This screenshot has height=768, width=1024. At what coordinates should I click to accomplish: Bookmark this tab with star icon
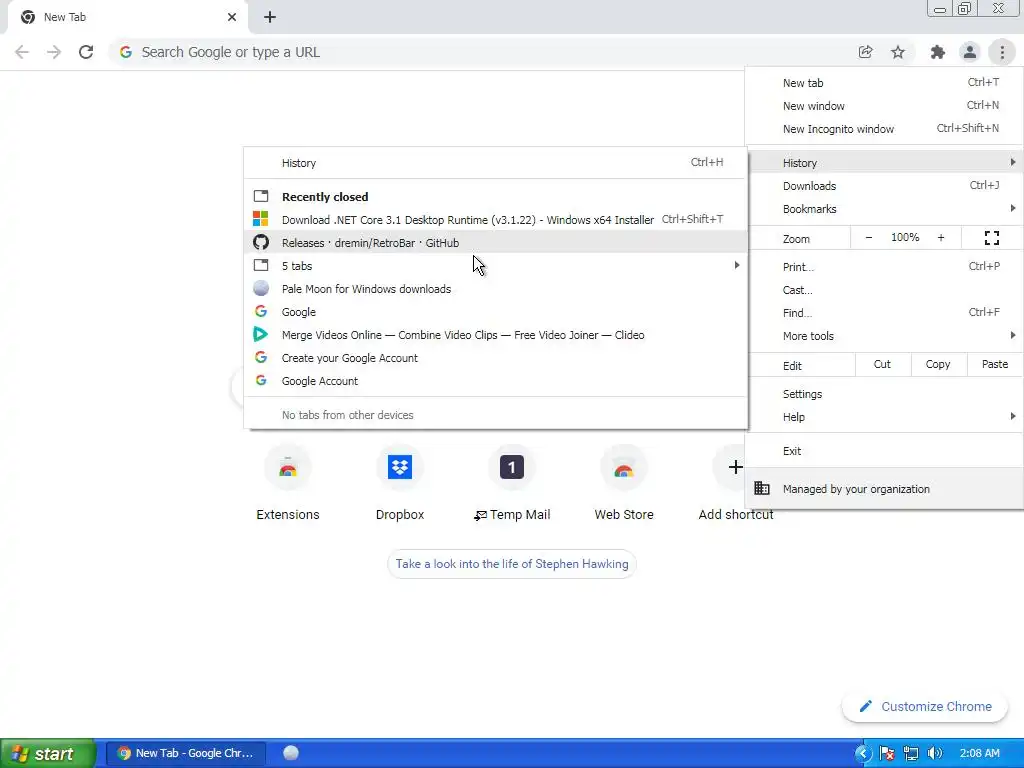pos(898,52)
